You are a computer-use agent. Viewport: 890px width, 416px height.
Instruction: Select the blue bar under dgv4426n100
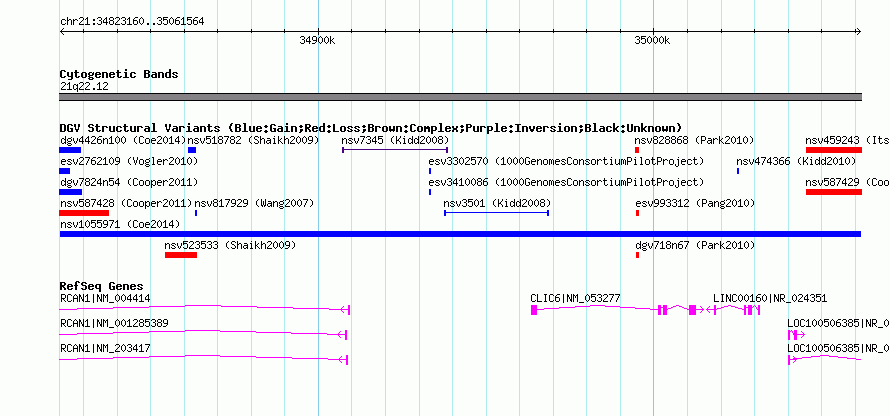click(x=70, y=150)
